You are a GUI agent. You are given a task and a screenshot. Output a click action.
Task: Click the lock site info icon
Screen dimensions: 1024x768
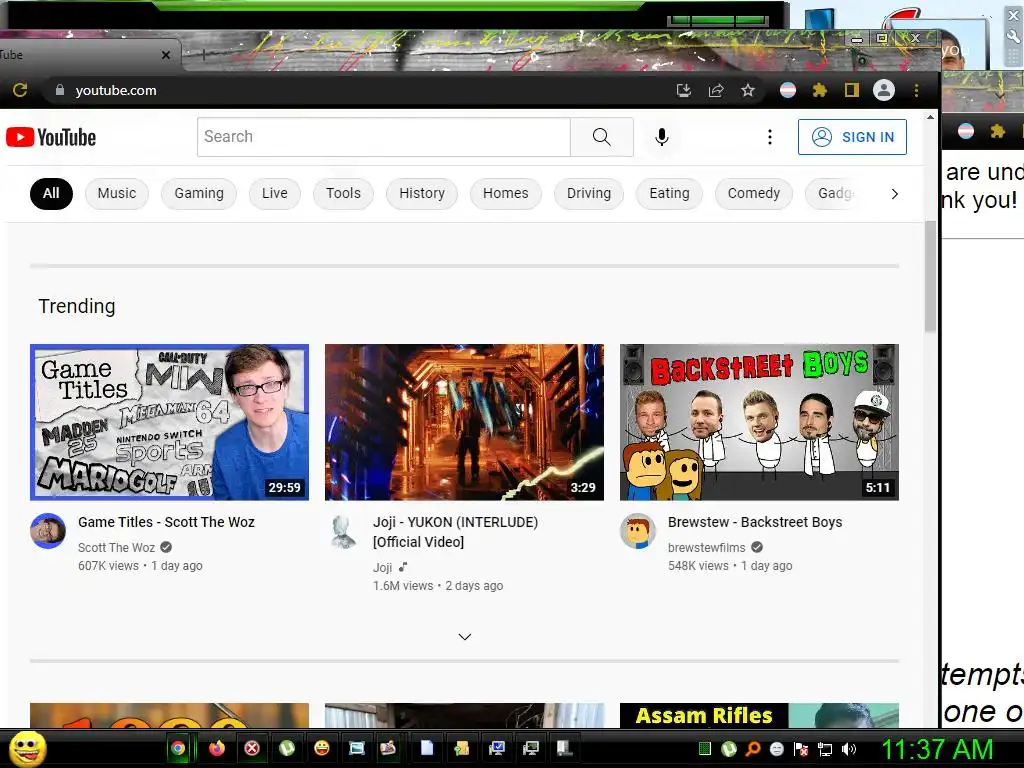pyautogui.click(x=60, y=90)
